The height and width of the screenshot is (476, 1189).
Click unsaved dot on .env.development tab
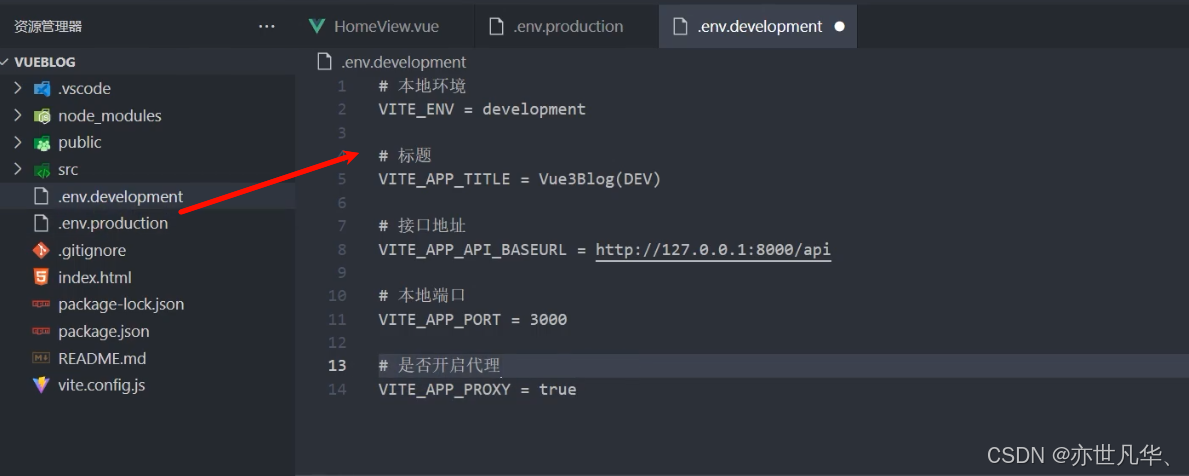(x=839, y=27)
